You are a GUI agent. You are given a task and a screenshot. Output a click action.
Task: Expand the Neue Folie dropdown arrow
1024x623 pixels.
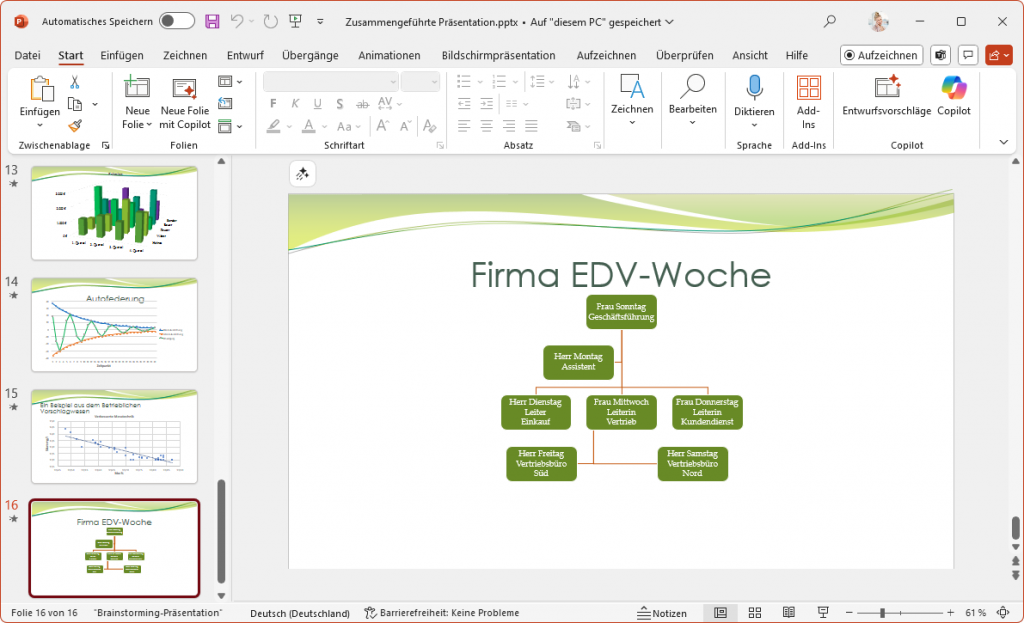coord(149,125)
